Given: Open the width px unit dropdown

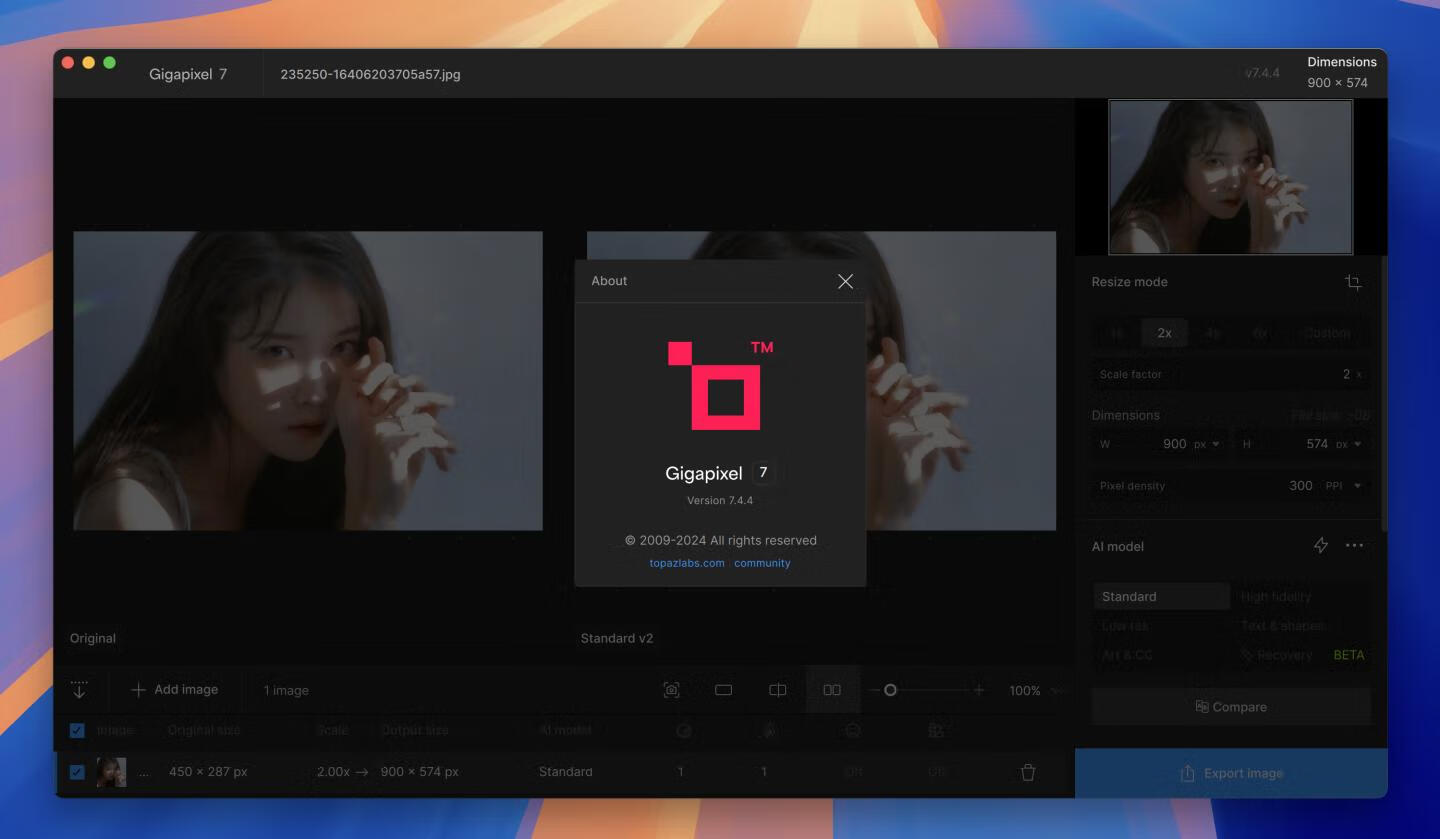Looking at the screenshot, I should [x=1207, y=444].
